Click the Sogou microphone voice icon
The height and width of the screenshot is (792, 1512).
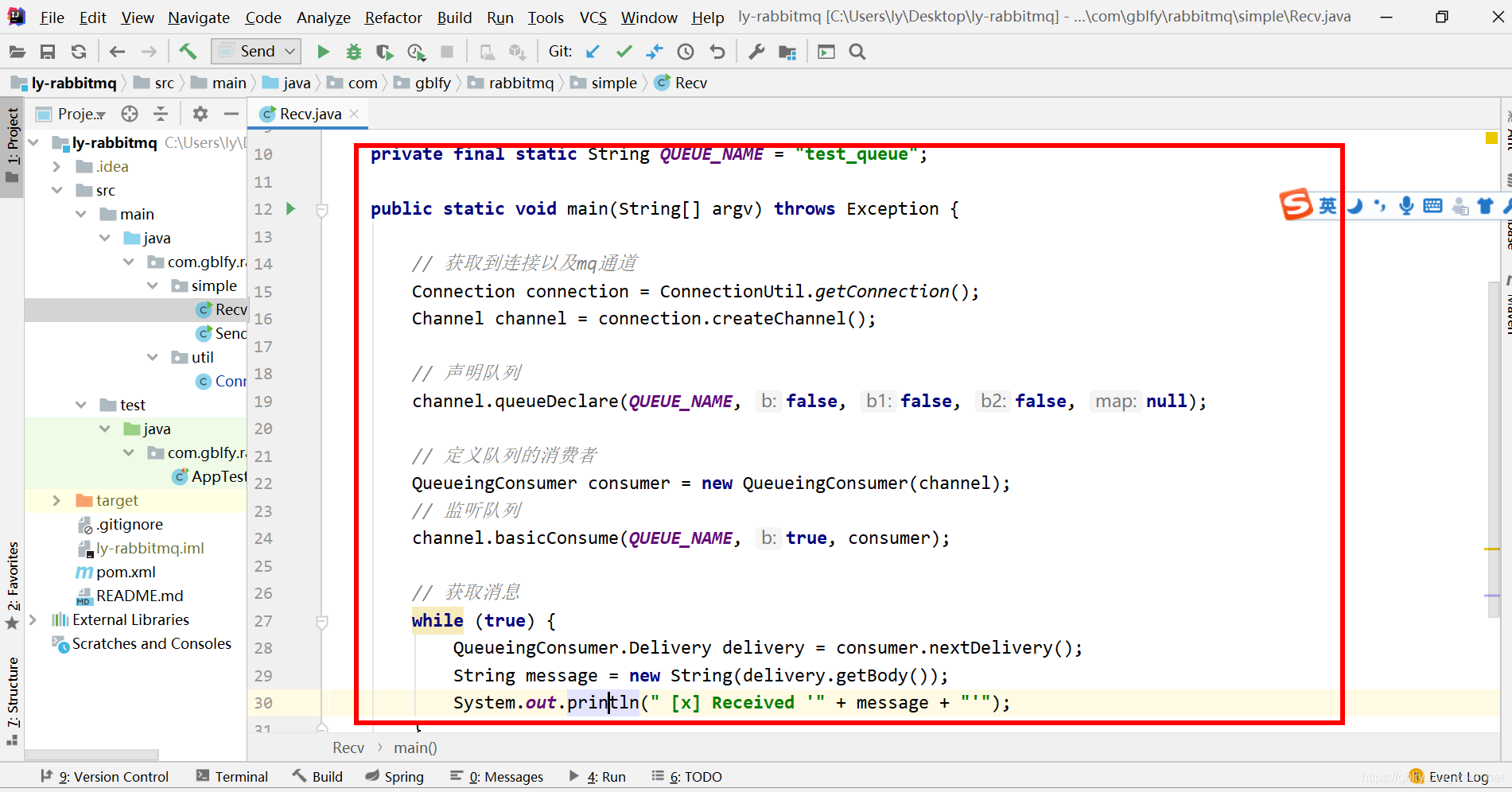1406,205
